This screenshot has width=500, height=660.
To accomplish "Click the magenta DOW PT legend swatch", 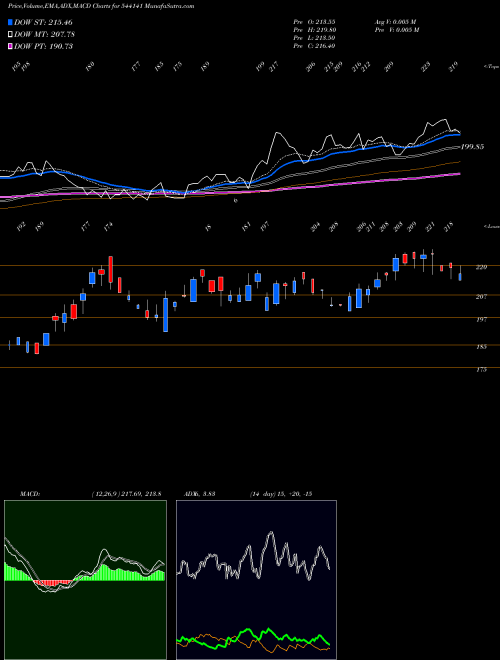I will coord(10,46).
